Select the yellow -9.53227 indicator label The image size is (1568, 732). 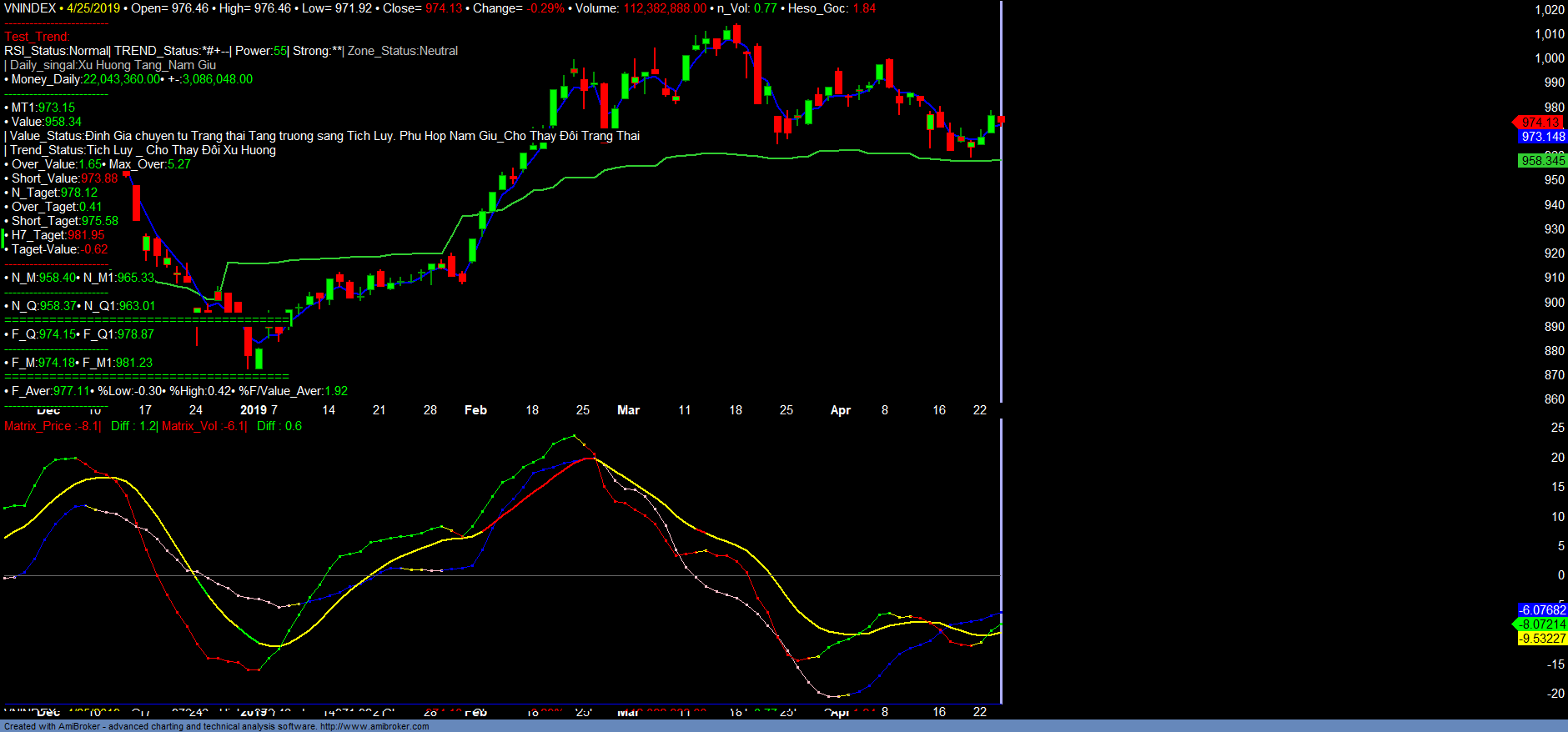[1541, 639]
